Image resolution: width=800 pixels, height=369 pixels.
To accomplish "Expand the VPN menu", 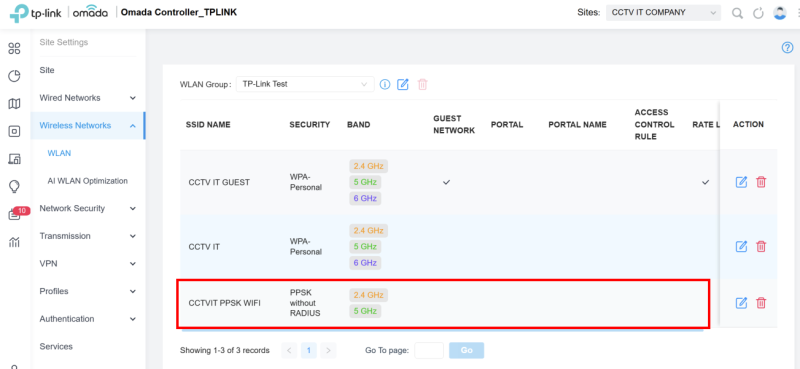I will pyautogui.click(x=88, y=263).
